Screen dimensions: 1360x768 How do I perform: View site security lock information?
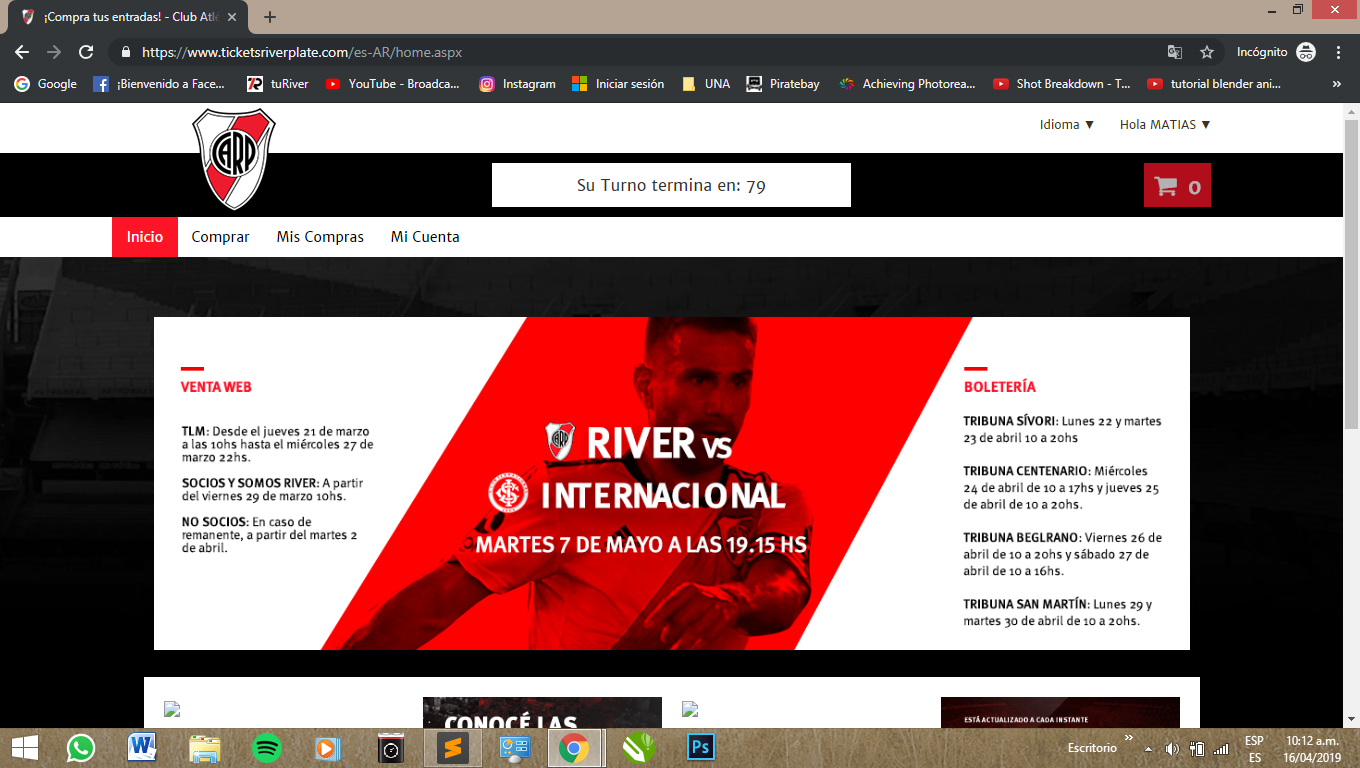tap(126, 52)
